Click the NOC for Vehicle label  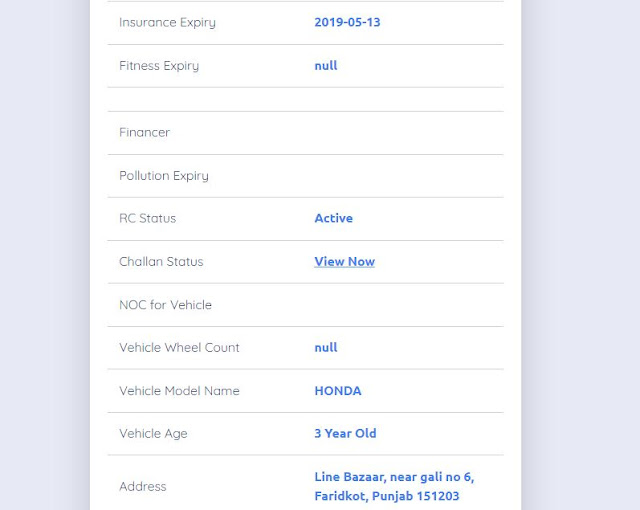[x=165, y=305]
